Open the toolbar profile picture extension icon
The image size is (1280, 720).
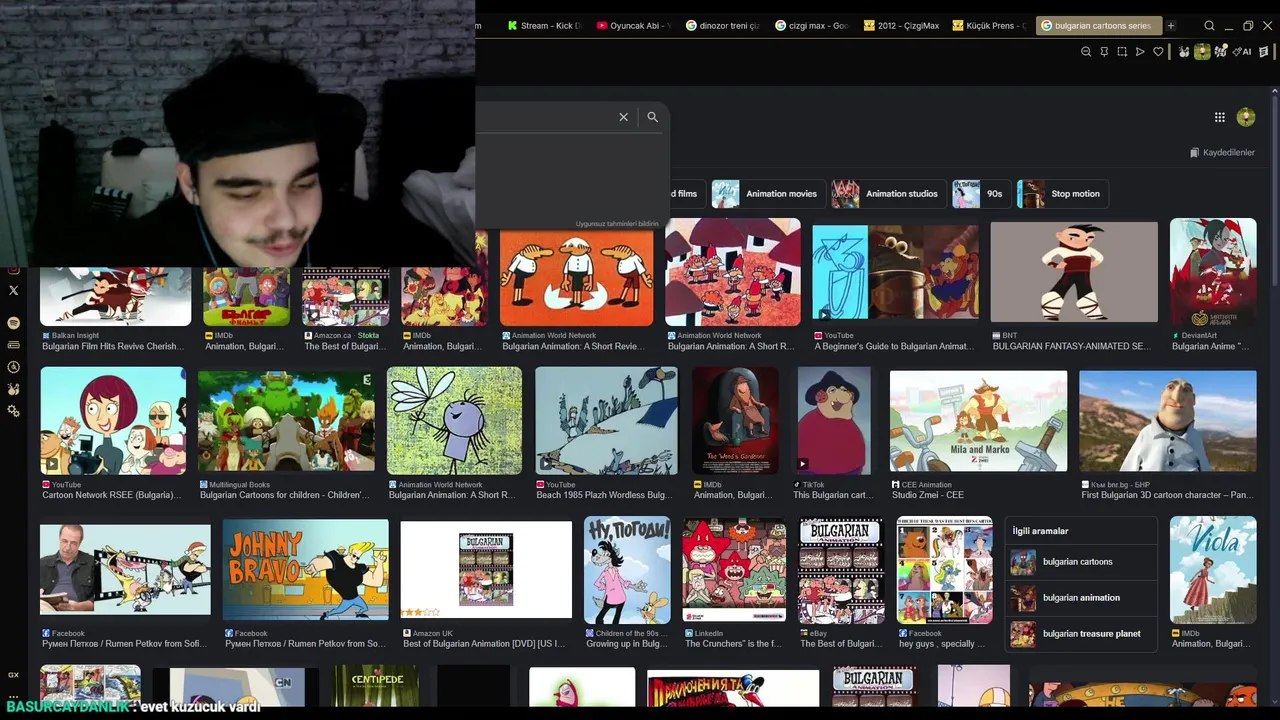(1203, 52)
